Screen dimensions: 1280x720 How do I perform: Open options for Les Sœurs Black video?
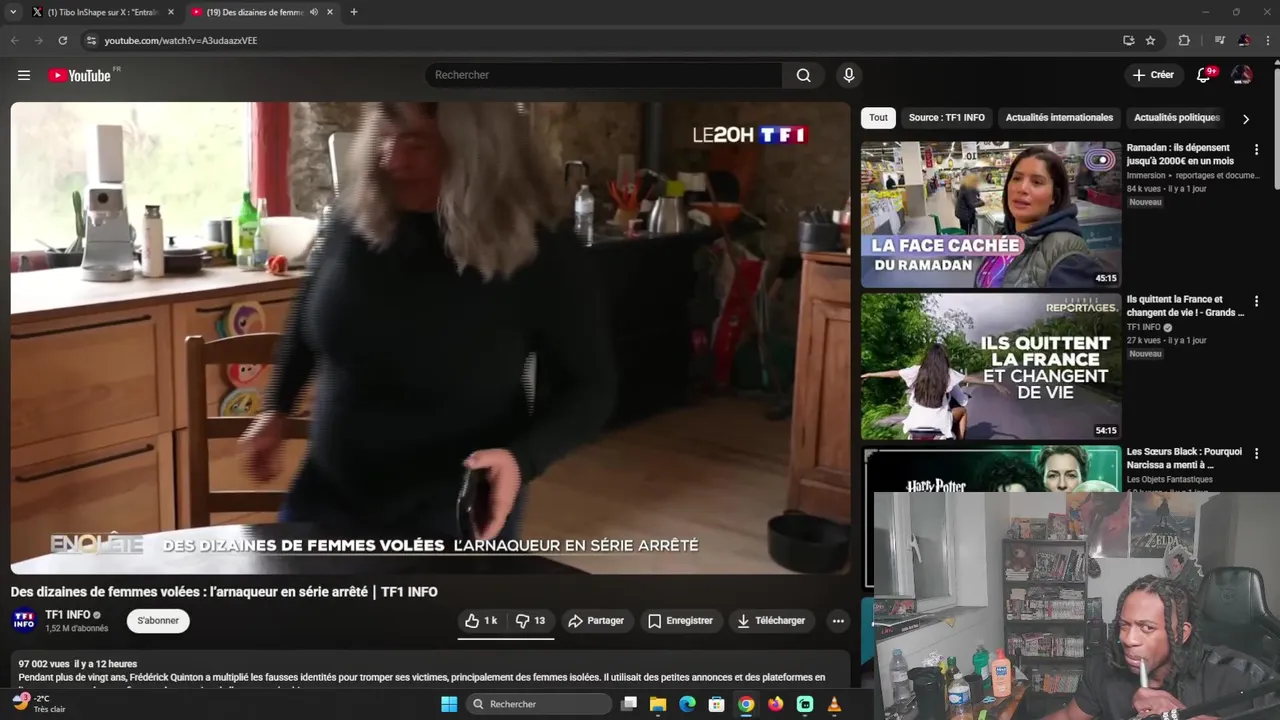coord(1257,453)
